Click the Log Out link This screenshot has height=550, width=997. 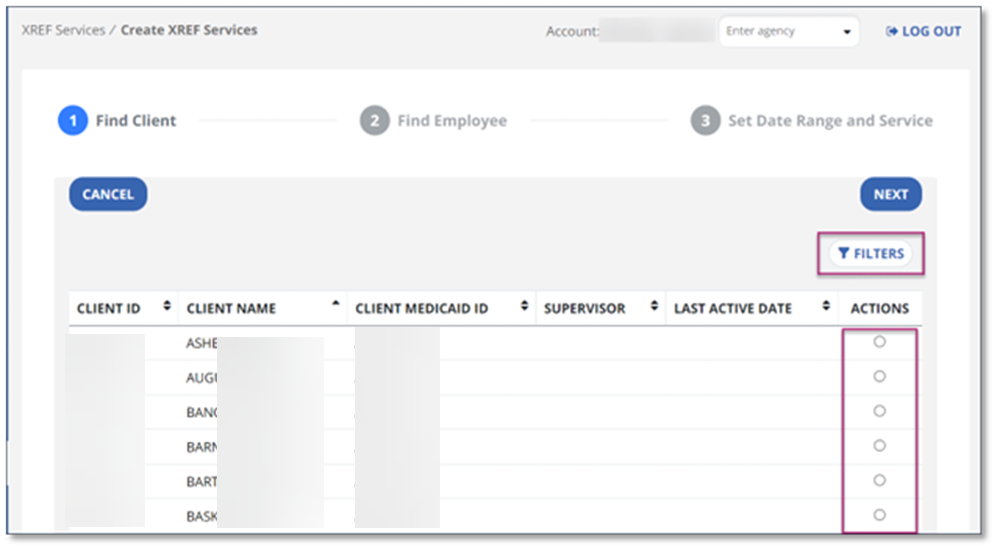[923, 32]
